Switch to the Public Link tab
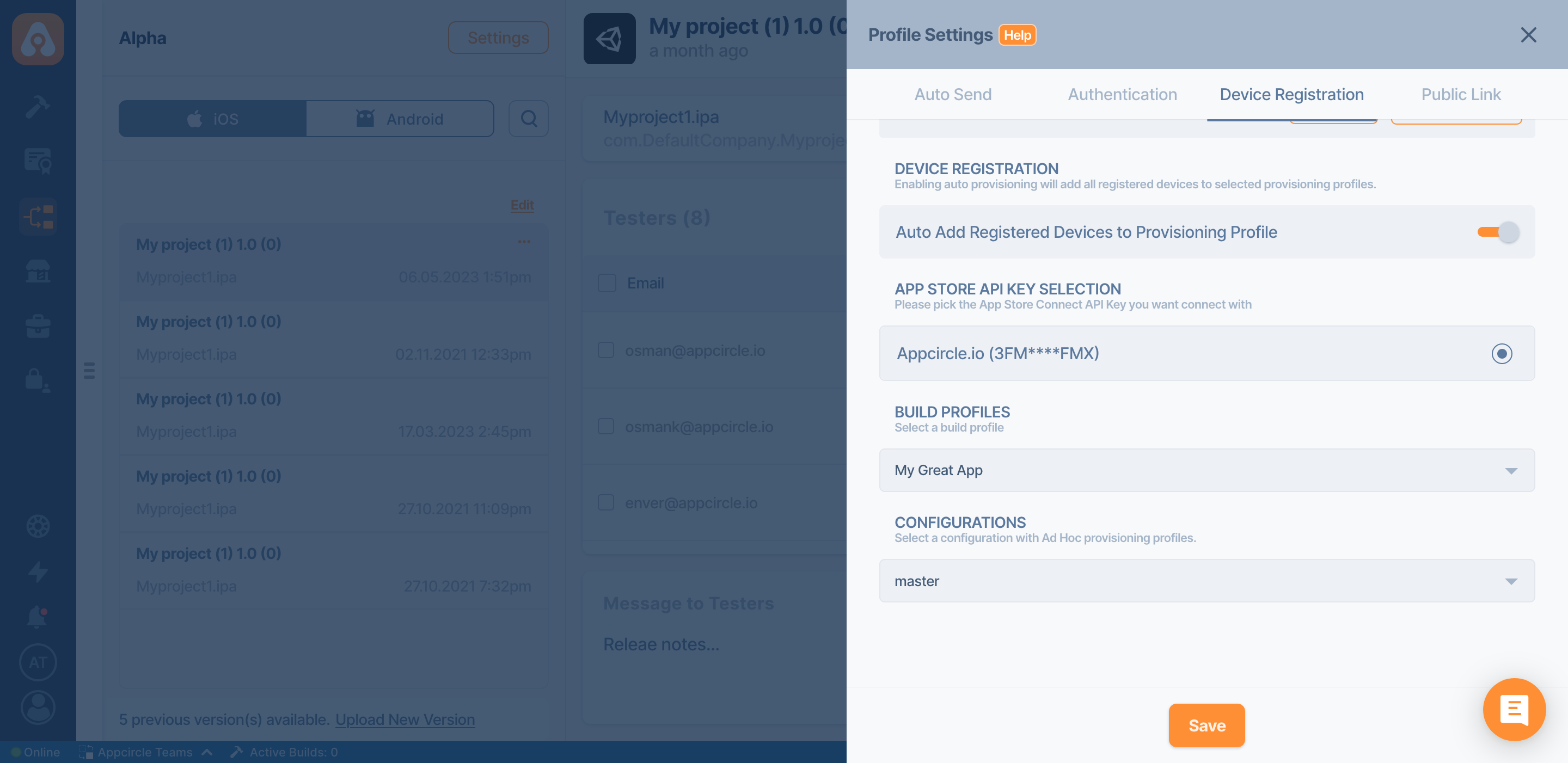Viewport: 1568px width, 763px height. pos(1461,94)
